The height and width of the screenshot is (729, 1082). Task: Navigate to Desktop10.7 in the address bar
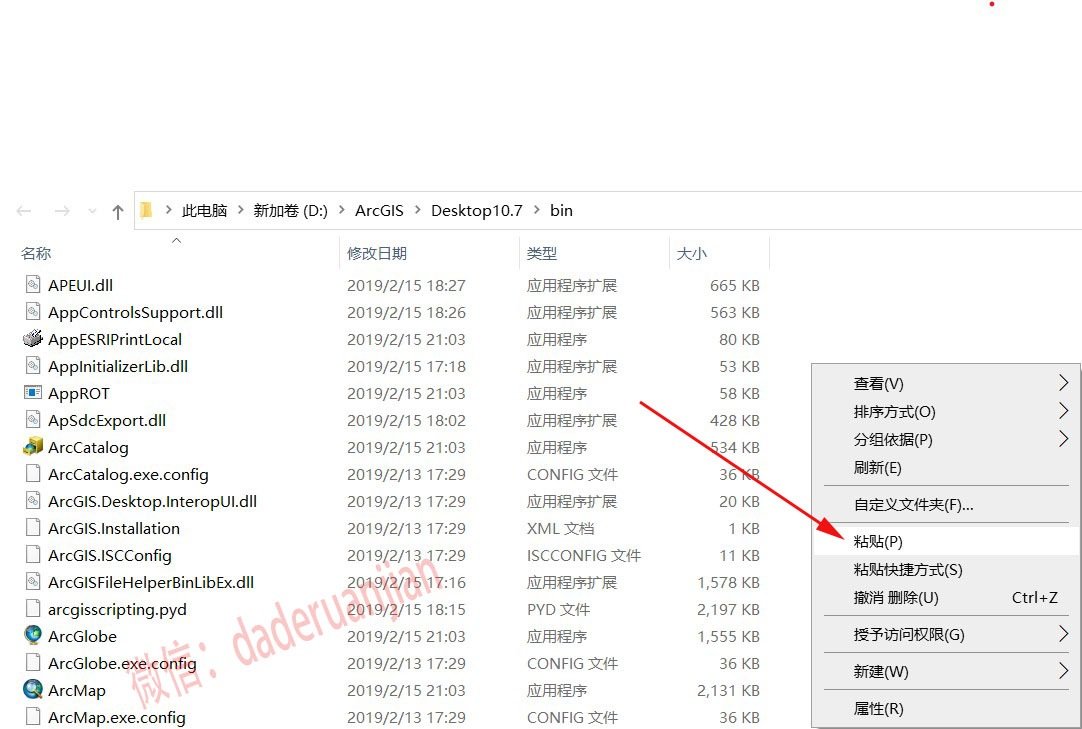coord(477,211)
